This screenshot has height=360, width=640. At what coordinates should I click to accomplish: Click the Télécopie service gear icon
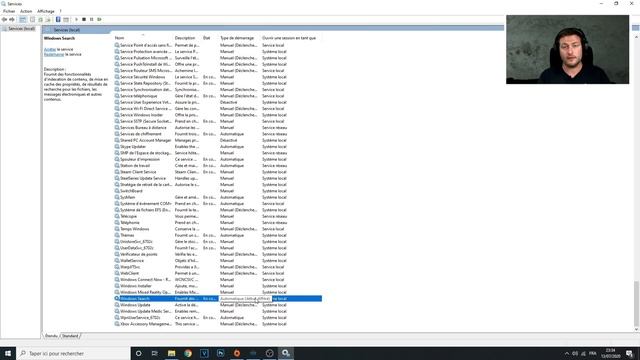(117, 216)
